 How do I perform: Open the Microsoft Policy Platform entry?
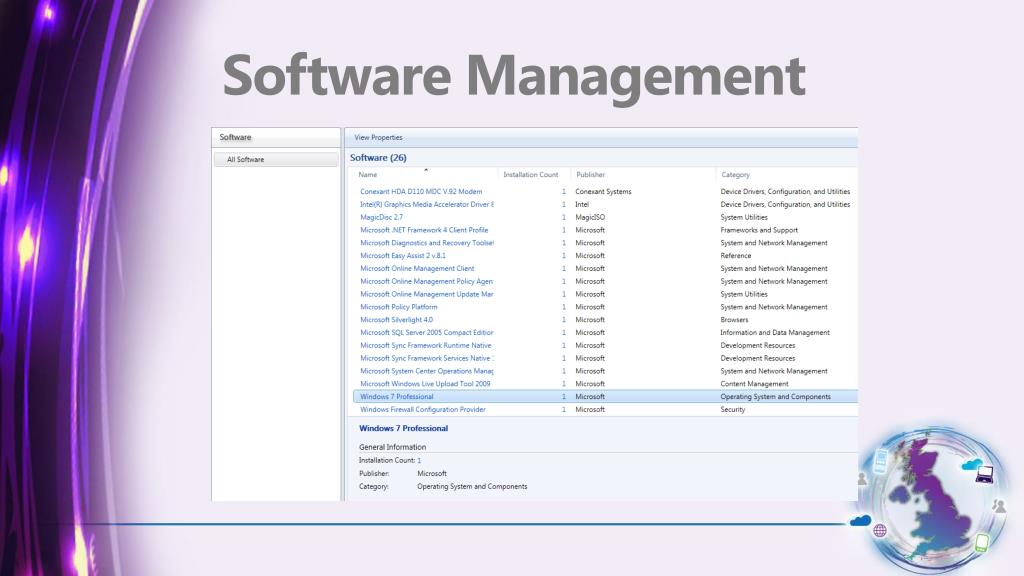[398, 307]
